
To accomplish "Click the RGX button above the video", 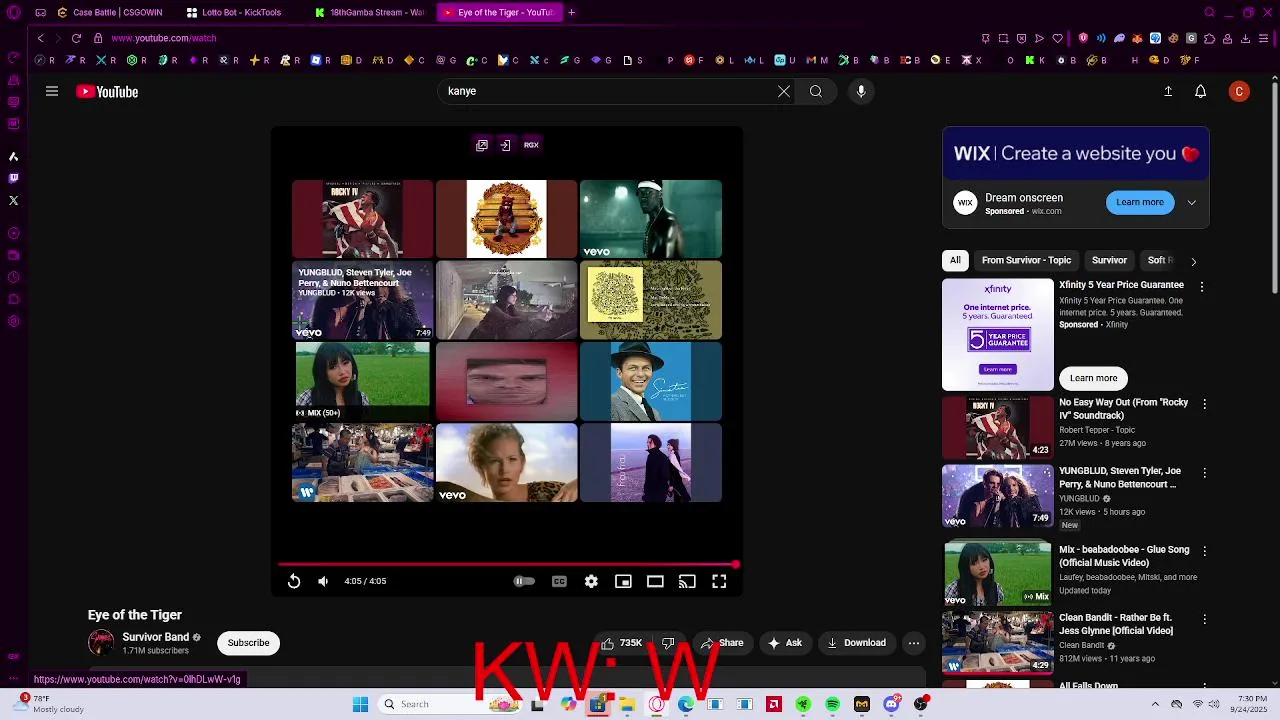I will 531,145.
